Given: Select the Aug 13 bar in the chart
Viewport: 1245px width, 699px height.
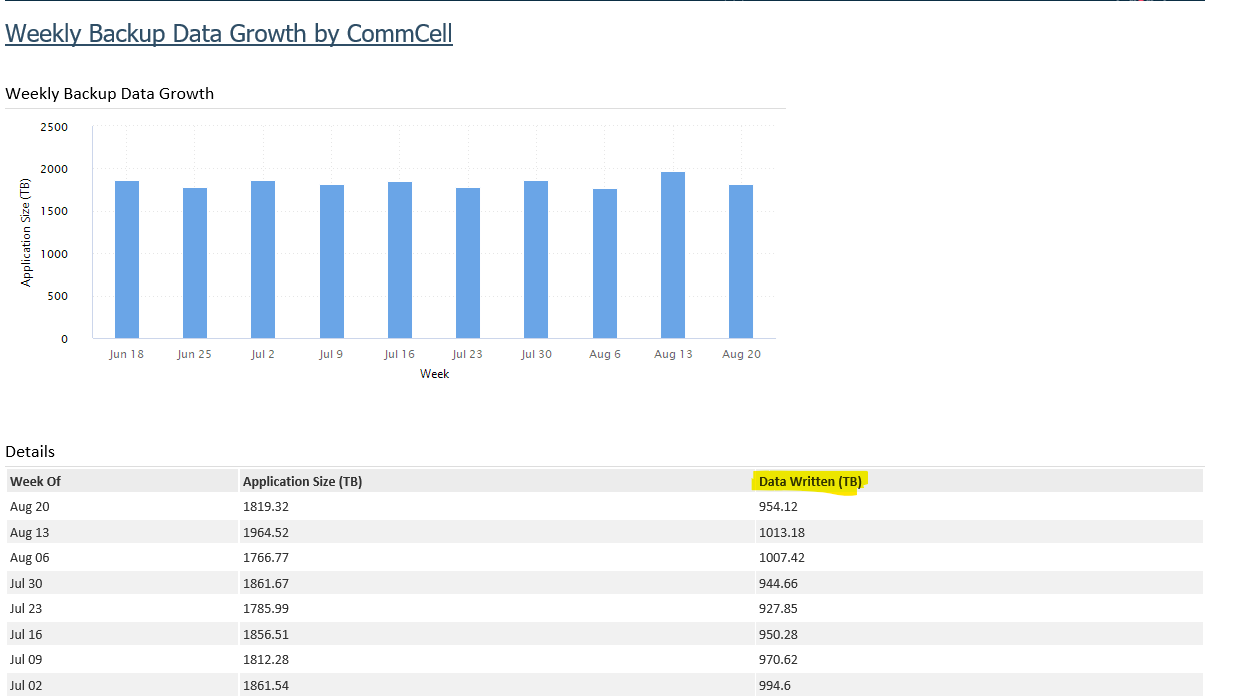Looking at the screenshot, I should click(673, 255).
